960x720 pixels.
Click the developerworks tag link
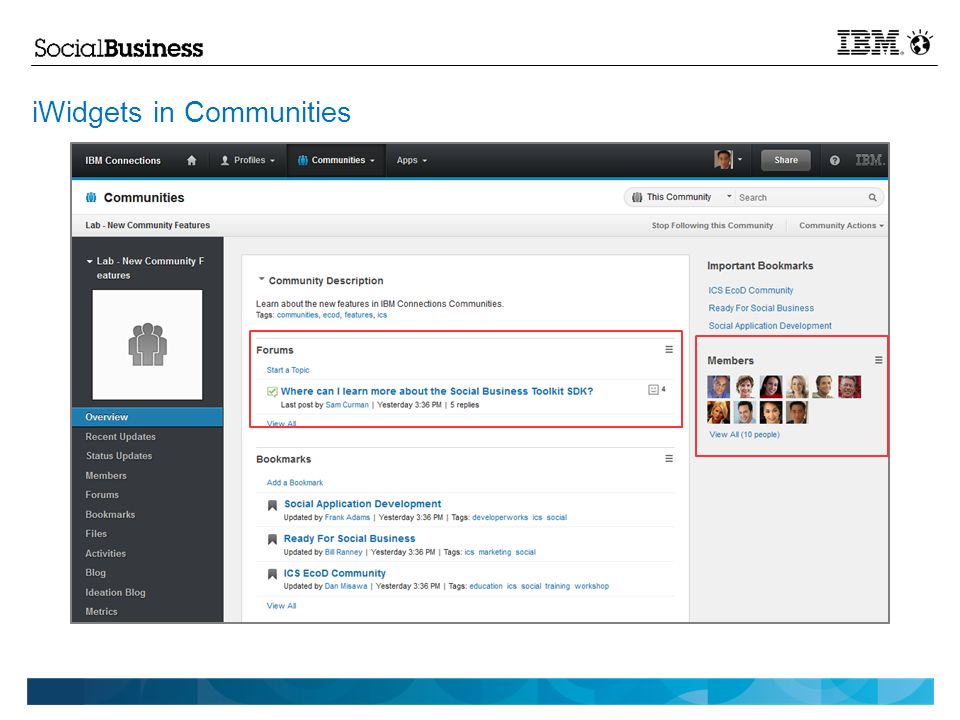click(500, 517)
